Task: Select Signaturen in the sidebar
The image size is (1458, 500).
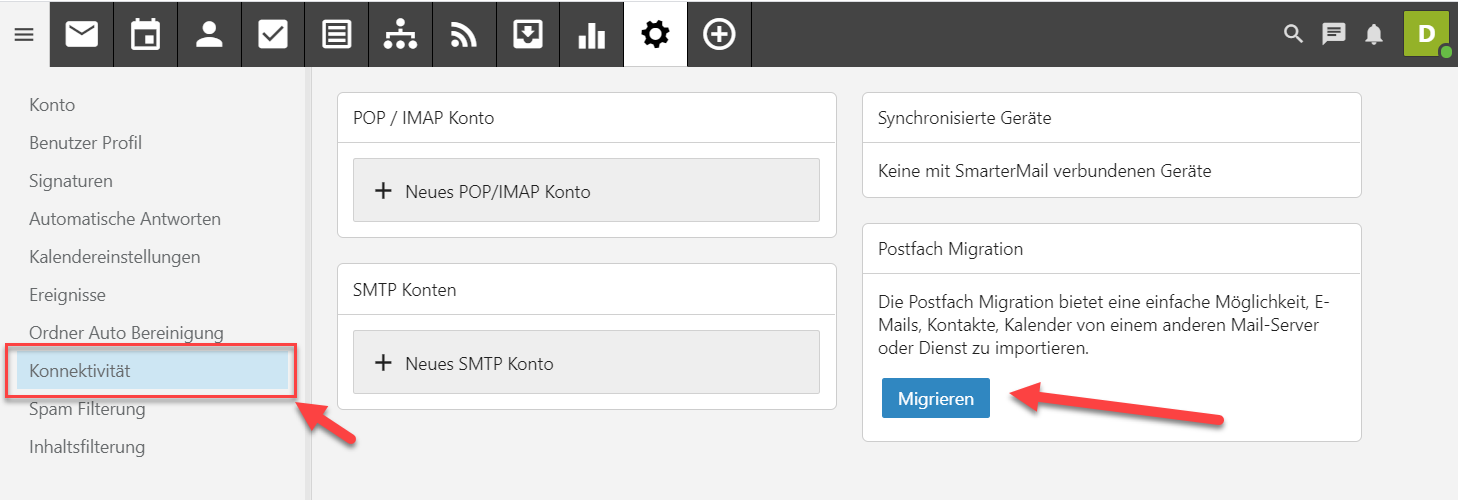Action: (71, 181)
